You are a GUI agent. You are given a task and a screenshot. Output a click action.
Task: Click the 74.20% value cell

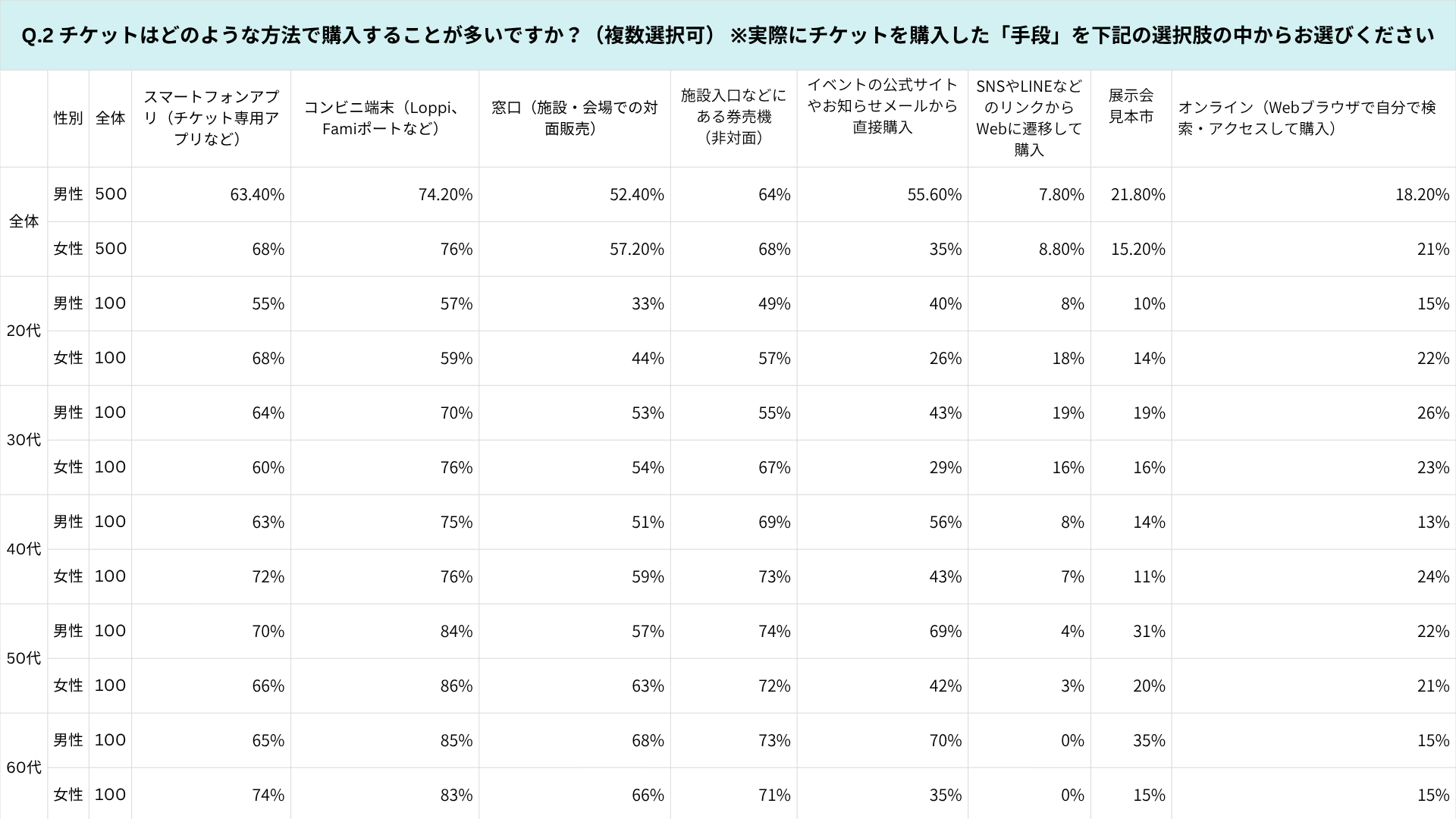[445, 195]
